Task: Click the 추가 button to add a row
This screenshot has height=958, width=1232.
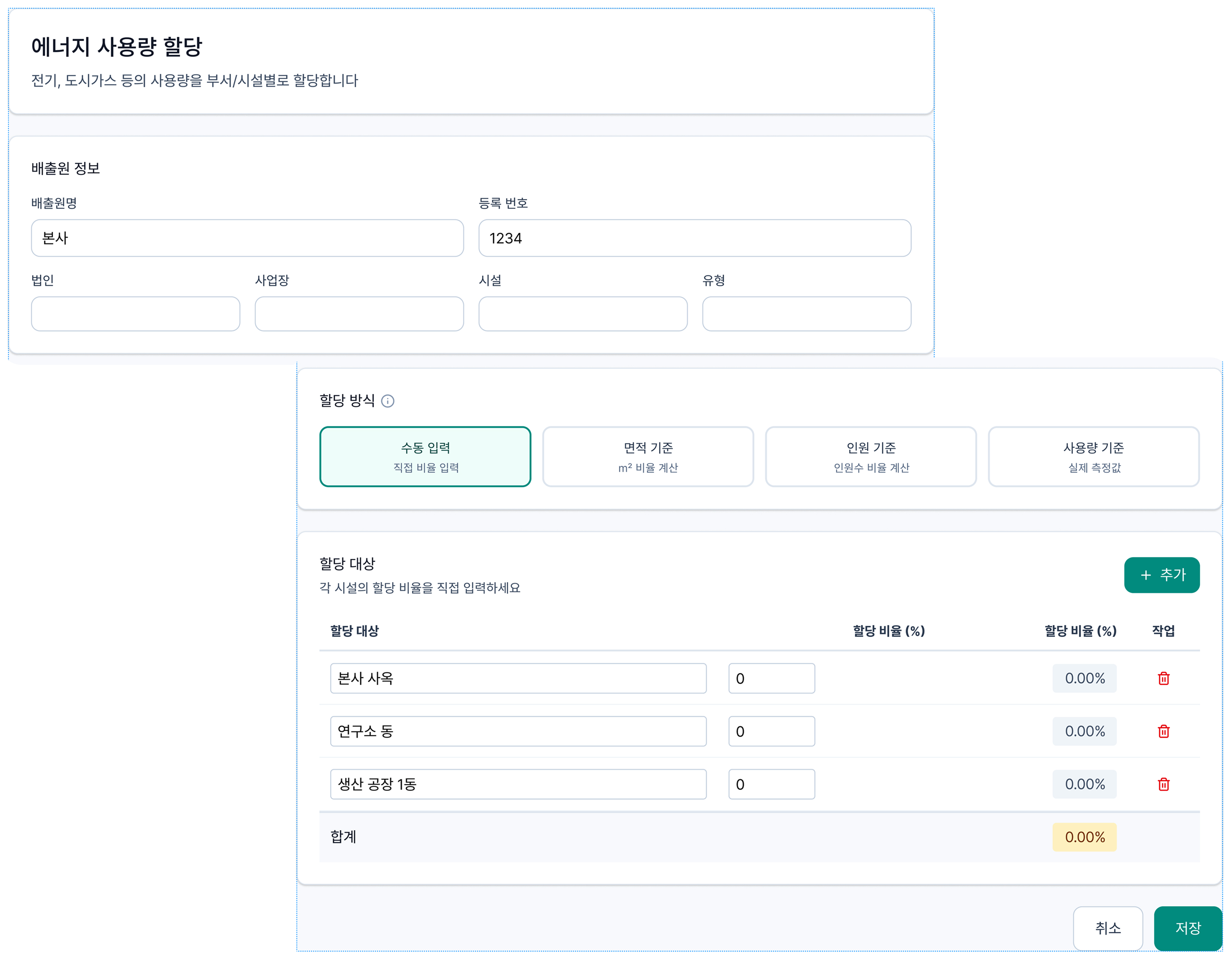Action: coord(1163,575)
